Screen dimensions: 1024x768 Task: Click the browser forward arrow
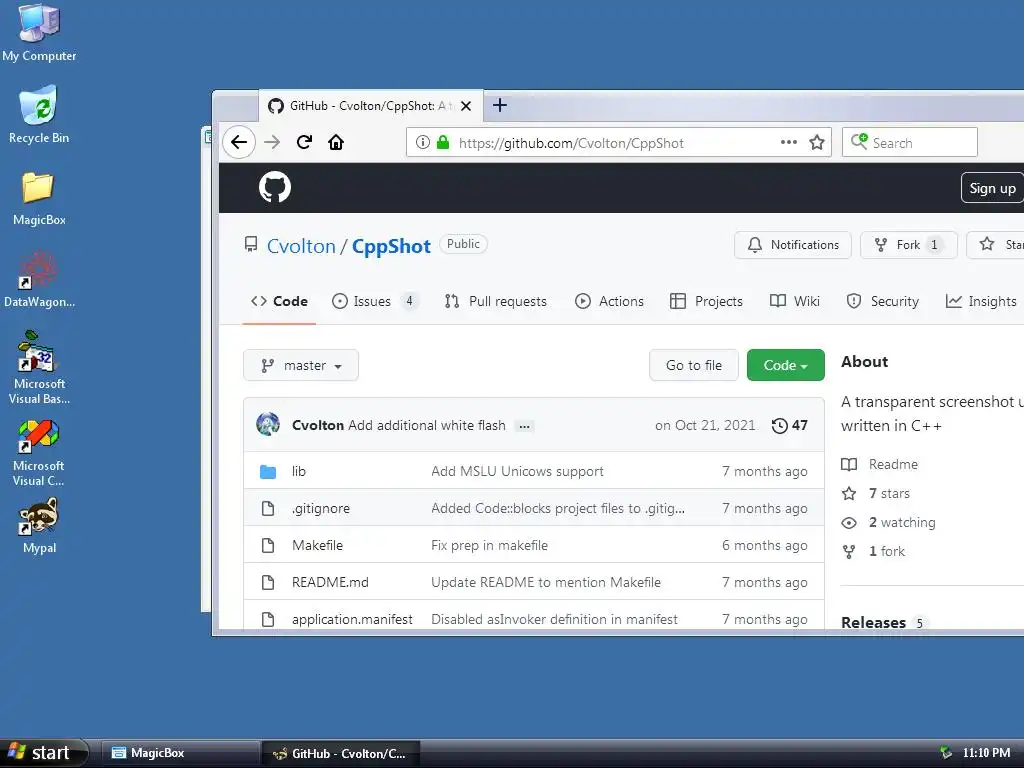272,142
